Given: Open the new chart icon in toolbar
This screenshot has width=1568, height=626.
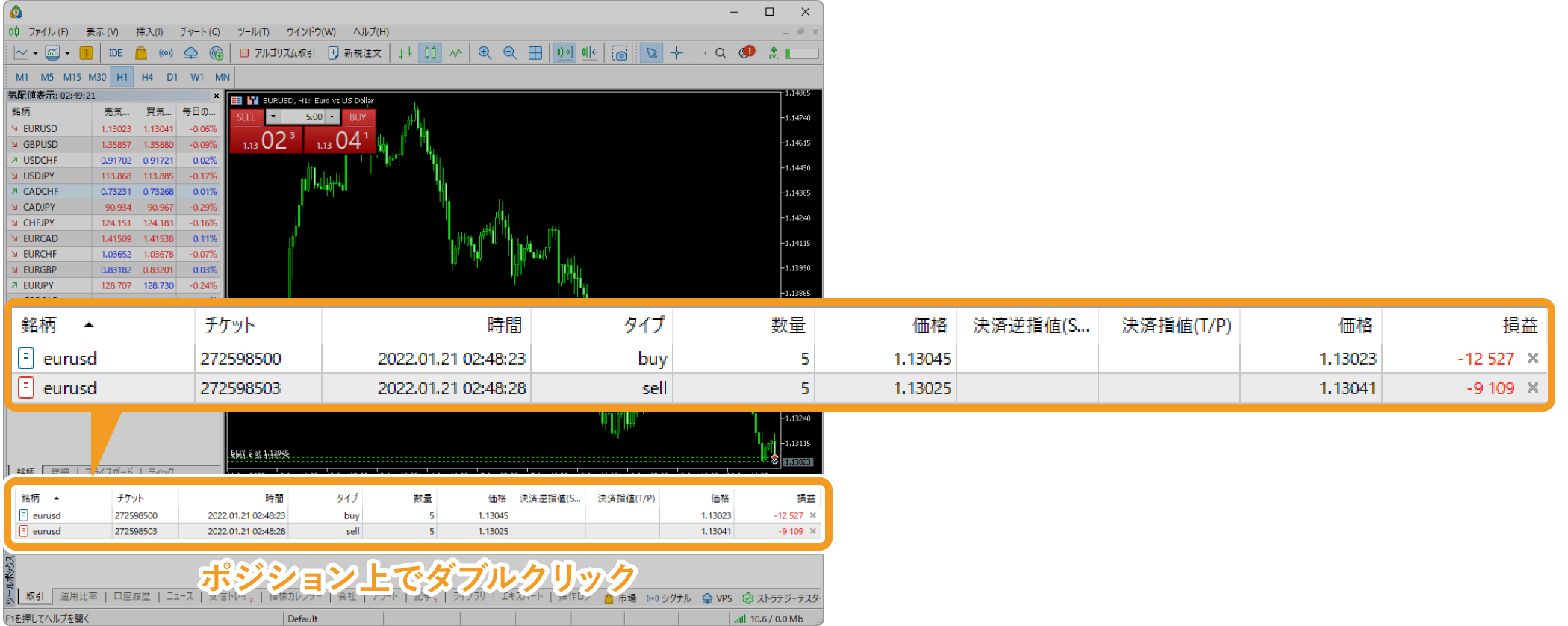Looking at the screenshot, I should tap(21, 53).
